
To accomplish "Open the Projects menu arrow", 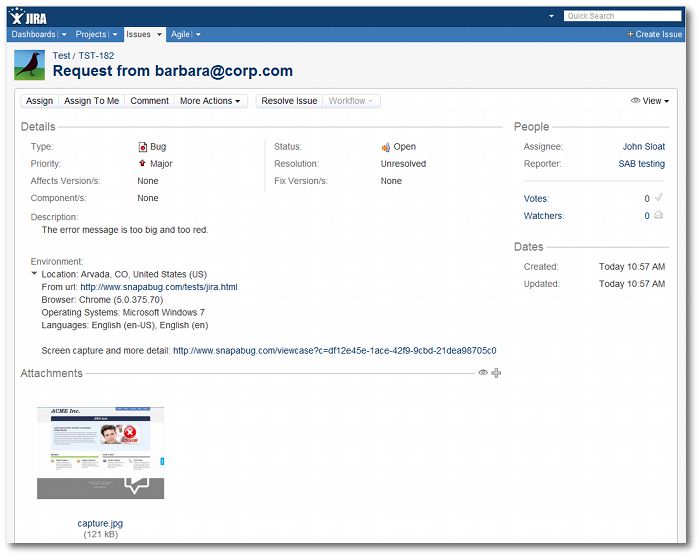I will [115, 34].
